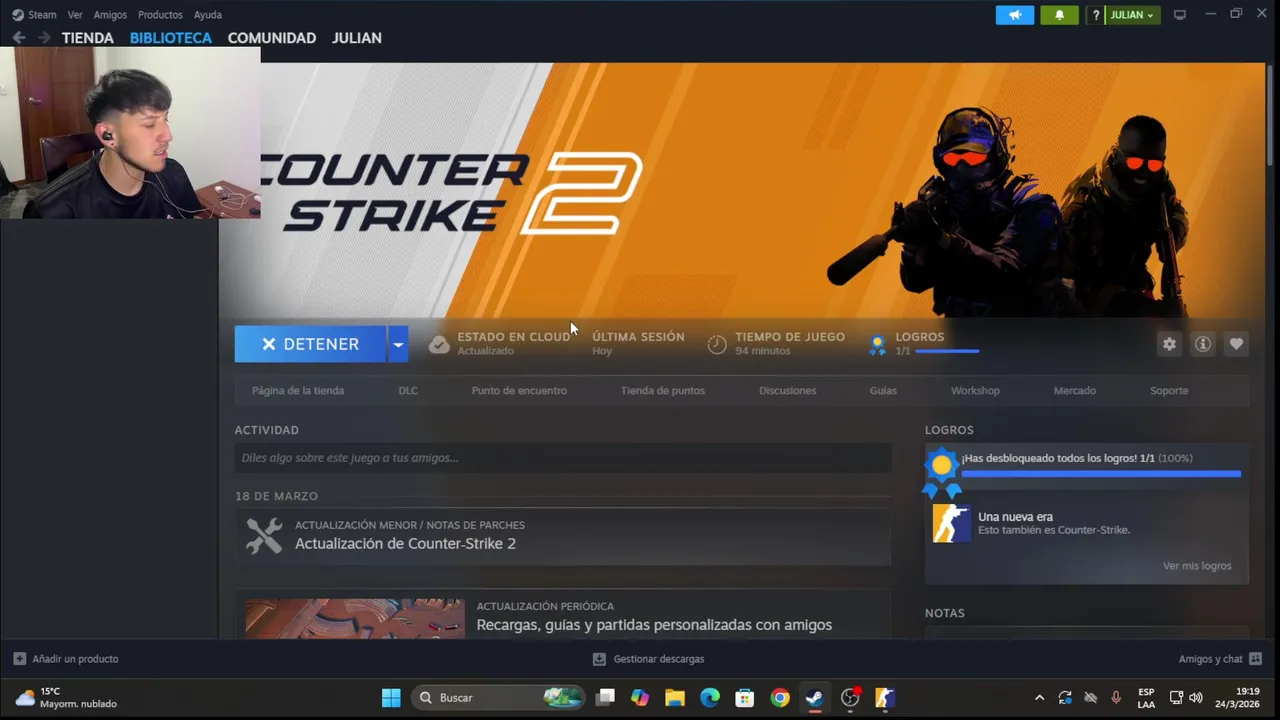Open Microsoft Edge from the taskbar
Image resolution: width=1280 pixels, height=720 pixels.
(709, 698)
